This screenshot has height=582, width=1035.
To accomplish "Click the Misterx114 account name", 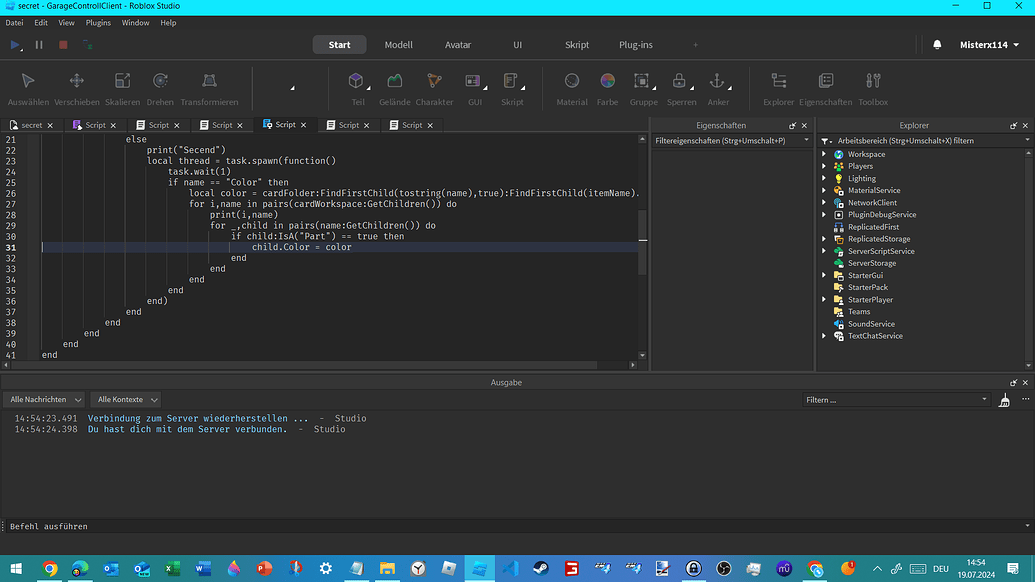I will (985, 44).
